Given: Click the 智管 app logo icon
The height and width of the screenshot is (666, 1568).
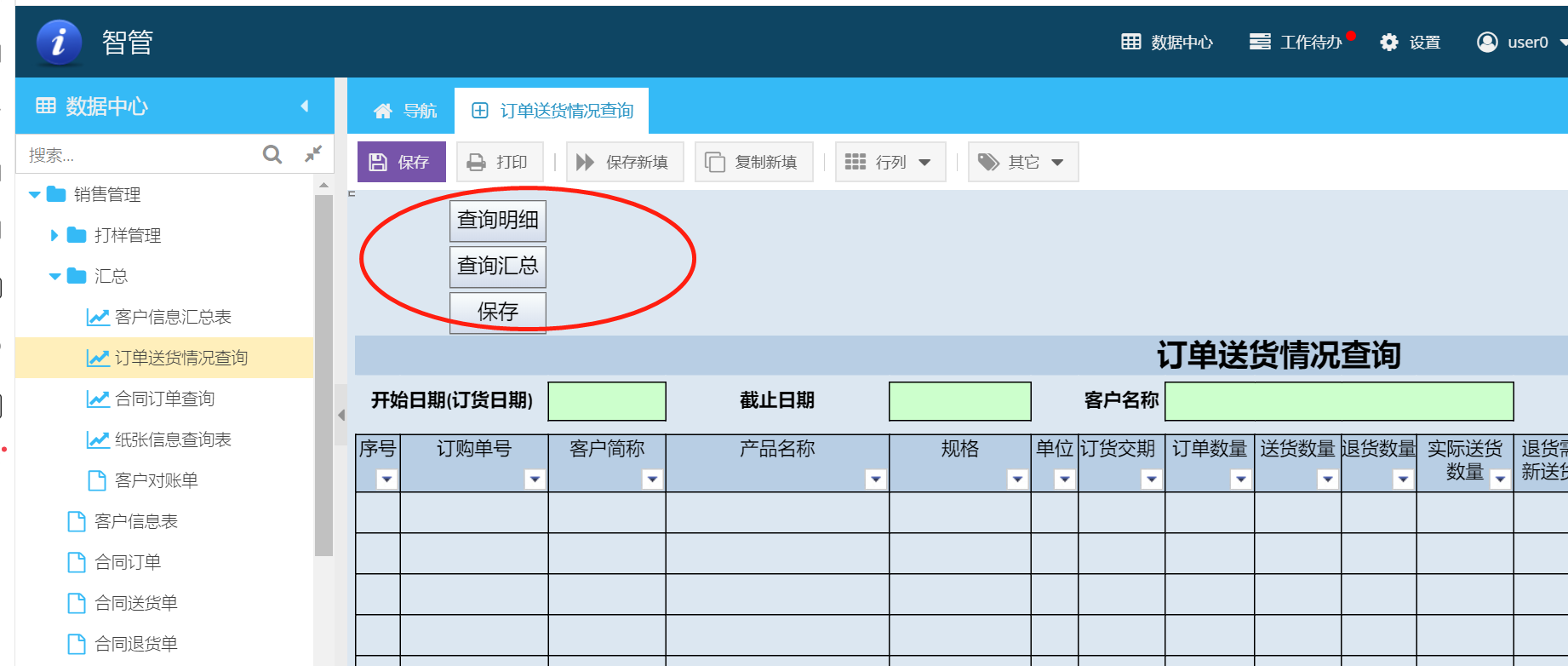Looking at the screenshot, I should [59, 42].
